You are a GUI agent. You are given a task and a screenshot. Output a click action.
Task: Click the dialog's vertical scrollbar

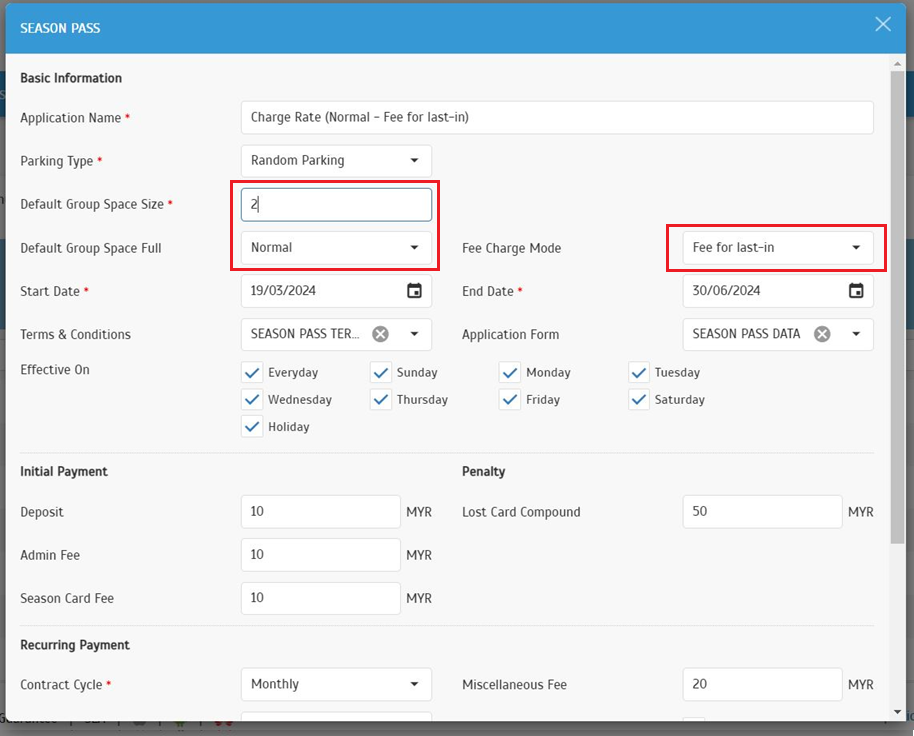(898, 300)
